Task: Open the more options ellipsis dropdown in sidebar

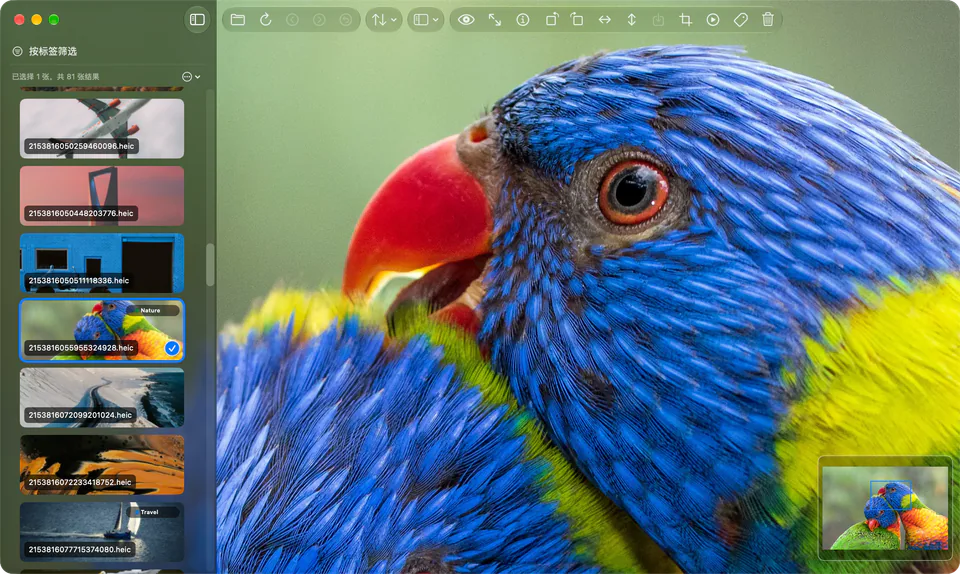Action: [x=191, y=76]
